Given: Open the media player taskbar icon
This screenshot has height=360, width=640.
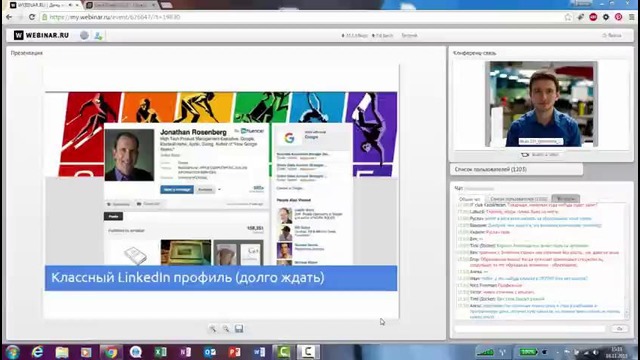Looking at the screenshot, I should tap(86, 352).
